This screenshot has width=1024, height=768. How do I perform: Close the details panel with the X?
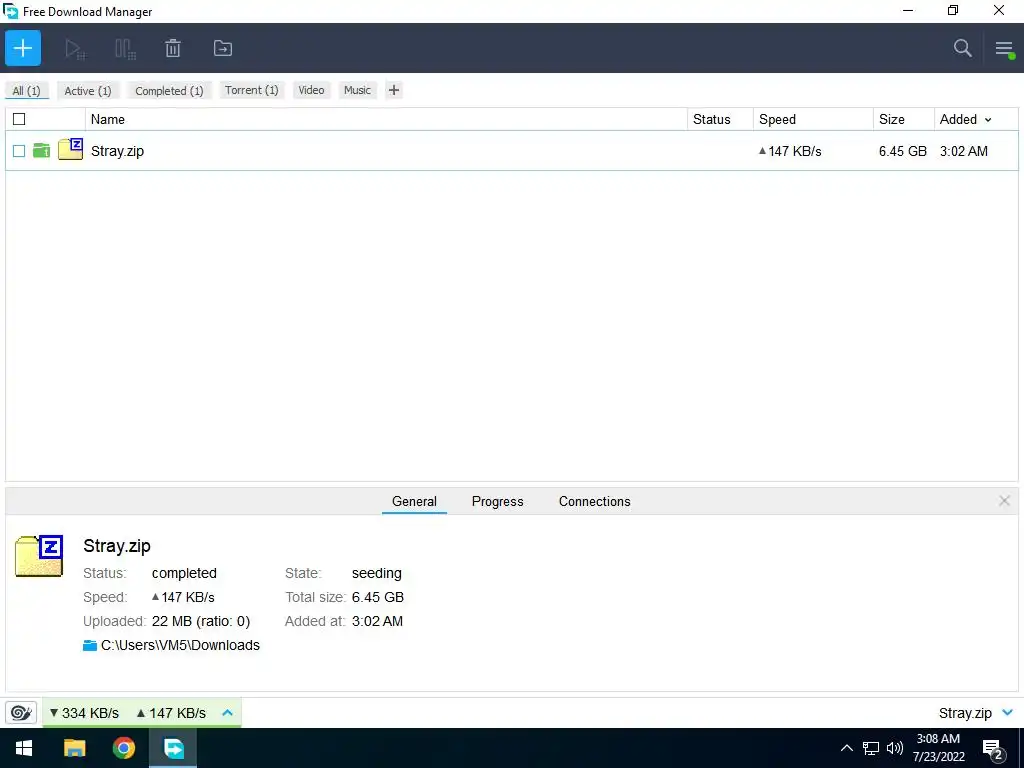point(1004,501)
